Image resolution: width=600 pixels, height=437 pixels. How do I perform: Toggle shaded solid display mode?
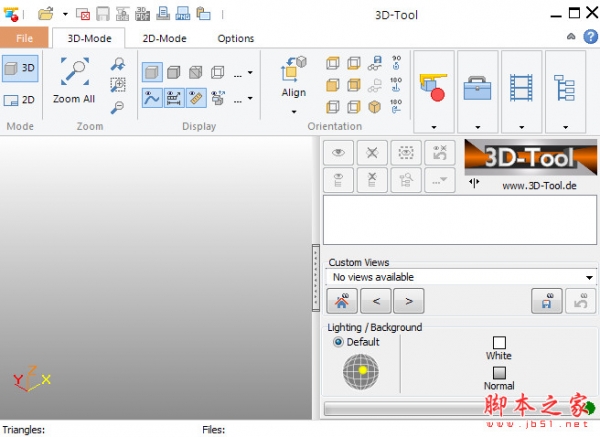pyautogui.click(x=152, y=72)
